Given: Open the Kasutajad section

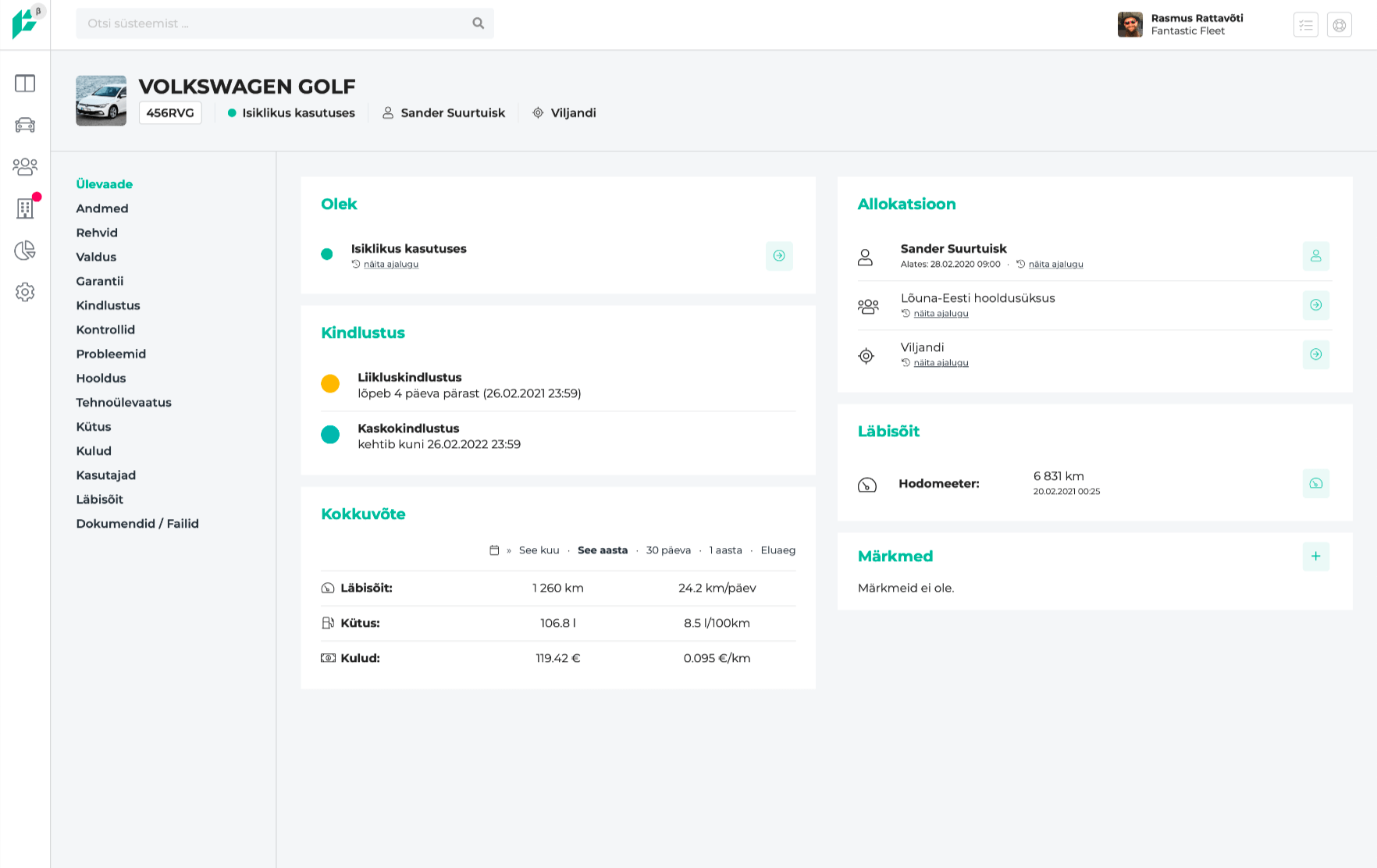Looking at the screenshot, I should (106, 475).
